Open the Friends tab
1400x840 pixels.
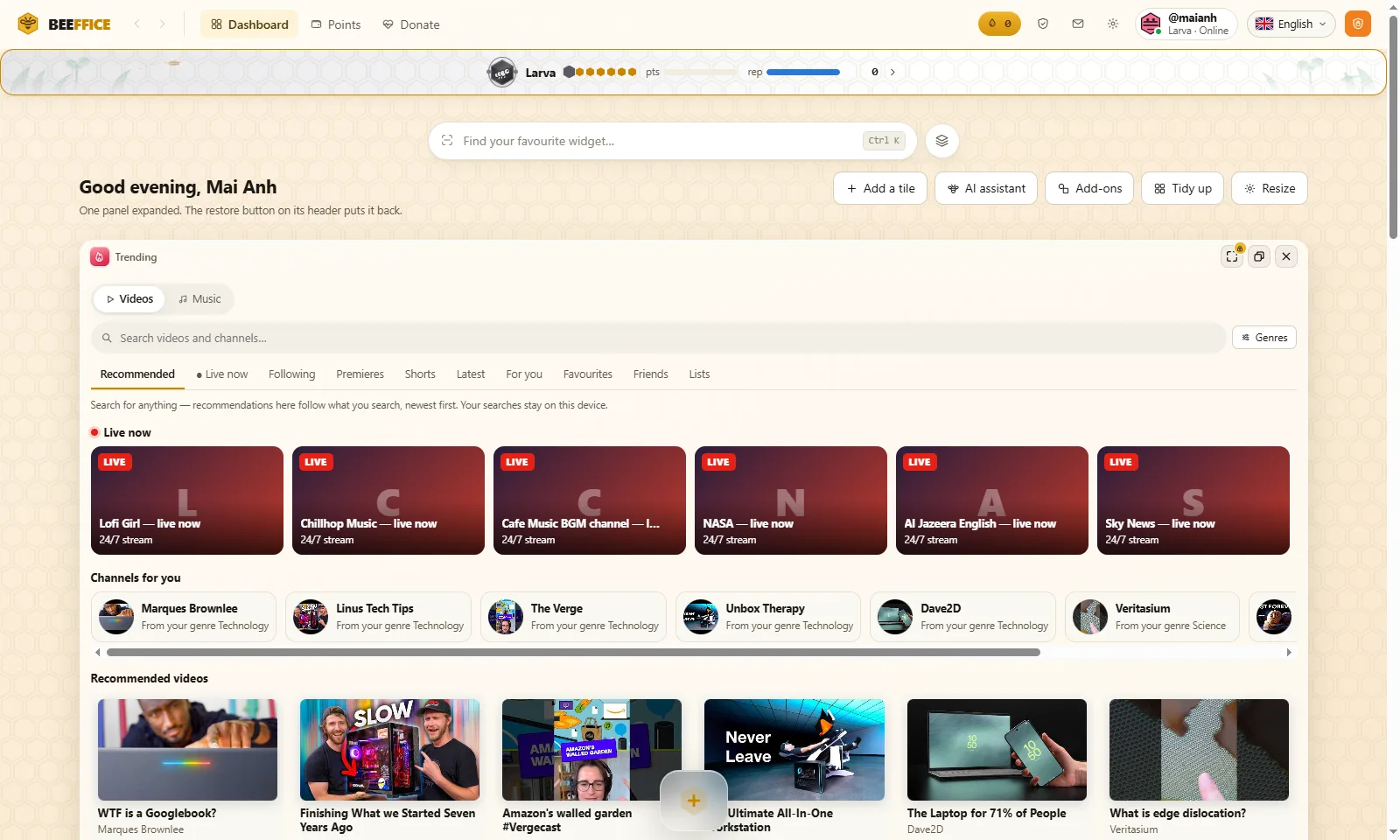tap(651, 374)
